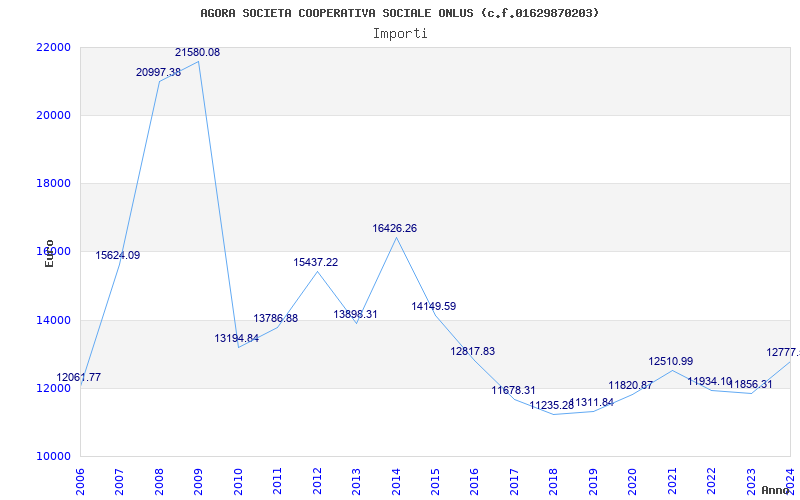Click the Euro axis label
800x500 pixels.
point(49,253)
